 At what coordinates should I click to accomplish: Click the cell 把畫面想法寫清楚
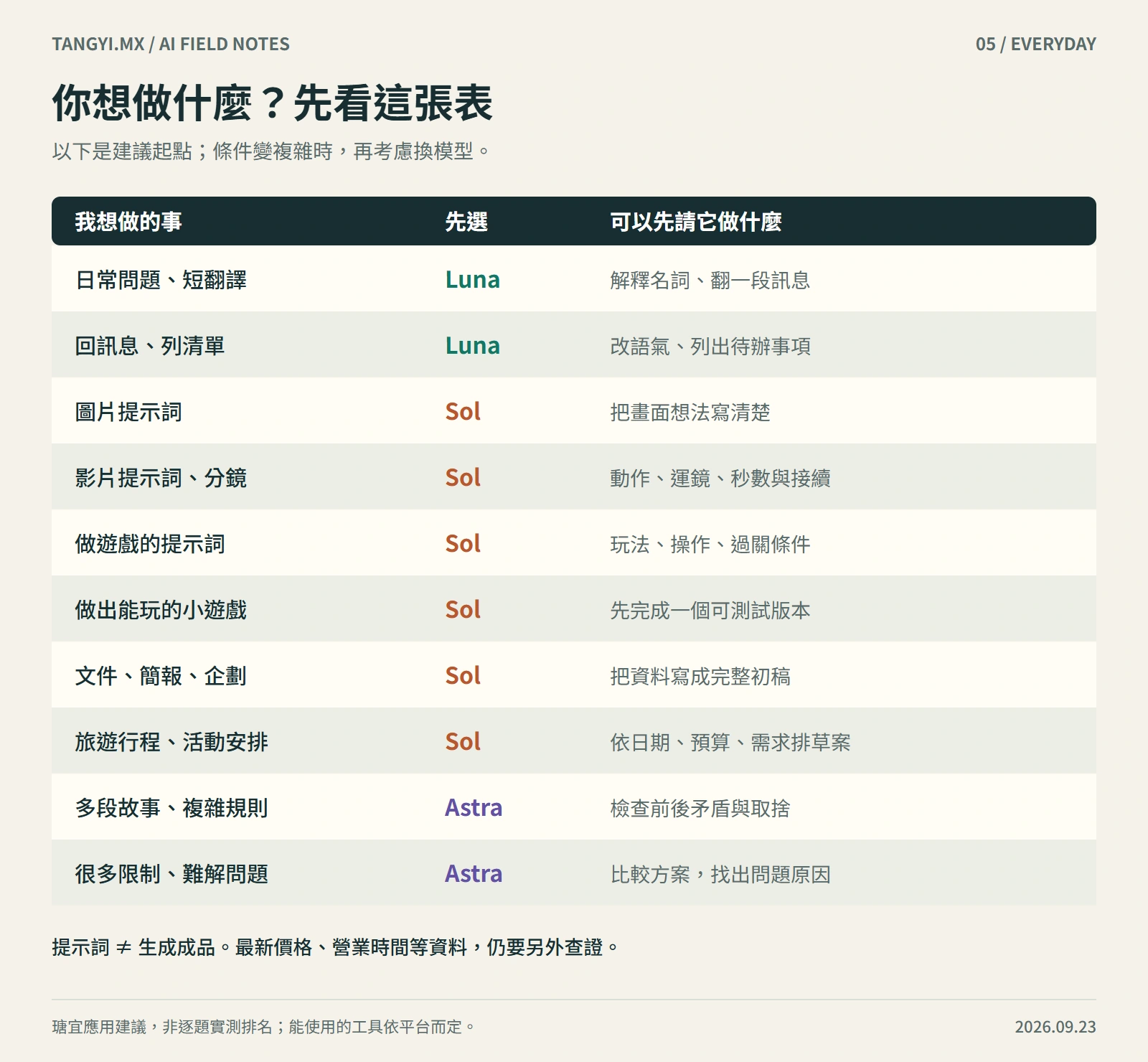tap(690, 413)
